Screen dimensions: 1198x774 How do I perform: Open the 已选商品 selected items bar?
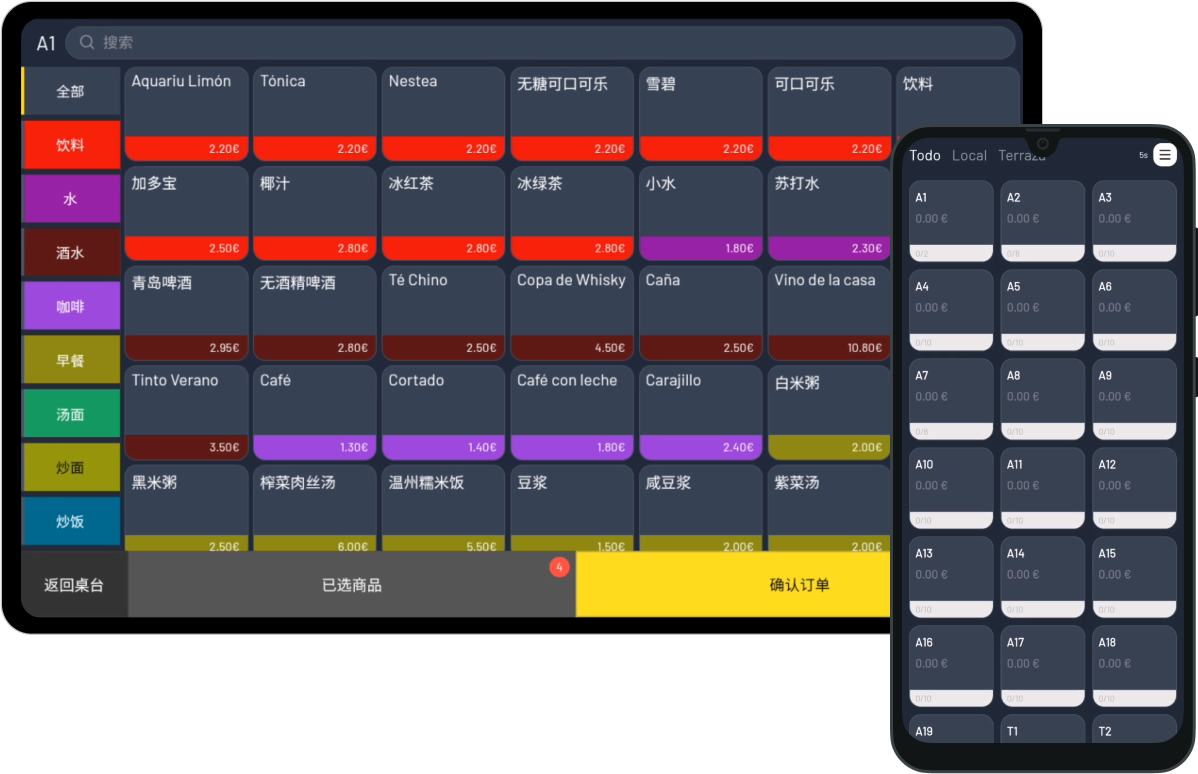(x=351, y=585)
